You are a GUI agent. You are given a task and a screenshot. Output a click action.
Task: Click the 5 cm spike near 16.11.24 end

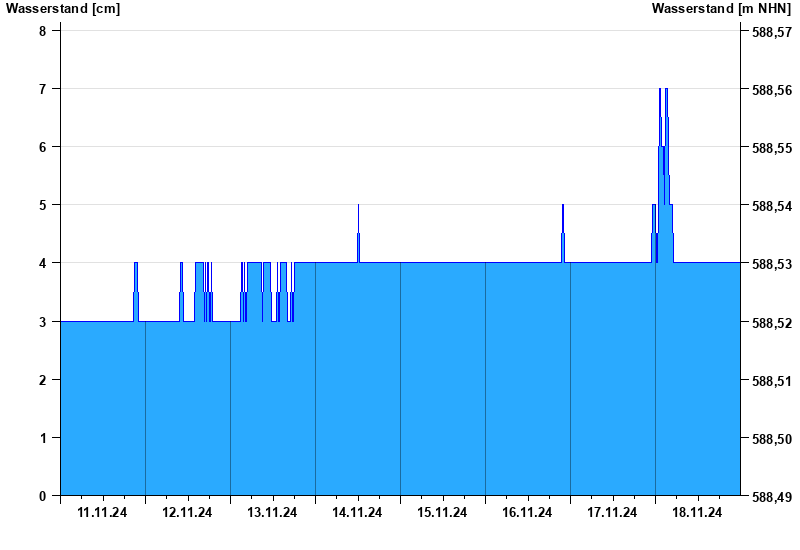pos(563,206)
